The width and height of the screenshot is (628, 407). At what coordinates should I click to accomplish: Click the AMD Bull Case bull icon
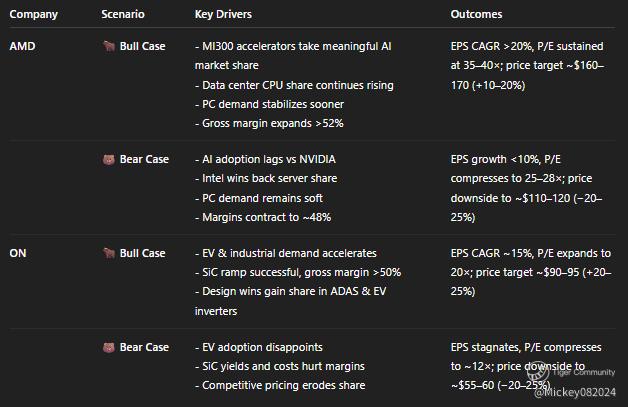pos(108,46)
